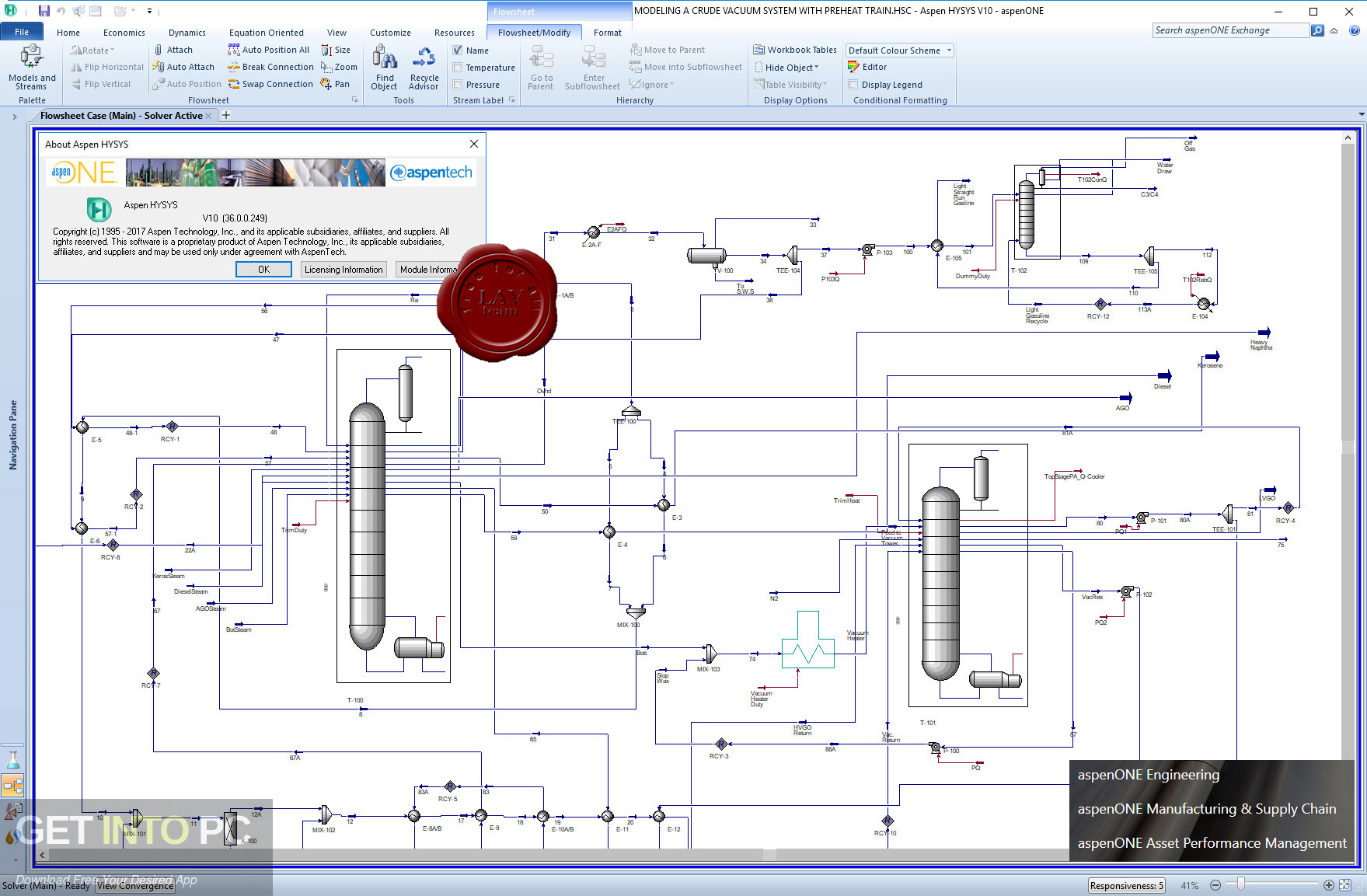Image resolution: width=1367 pixels, height=896 pixels.
Task: Select the T-101 vacuum tower on flowsheet
Action: (940, 583)
